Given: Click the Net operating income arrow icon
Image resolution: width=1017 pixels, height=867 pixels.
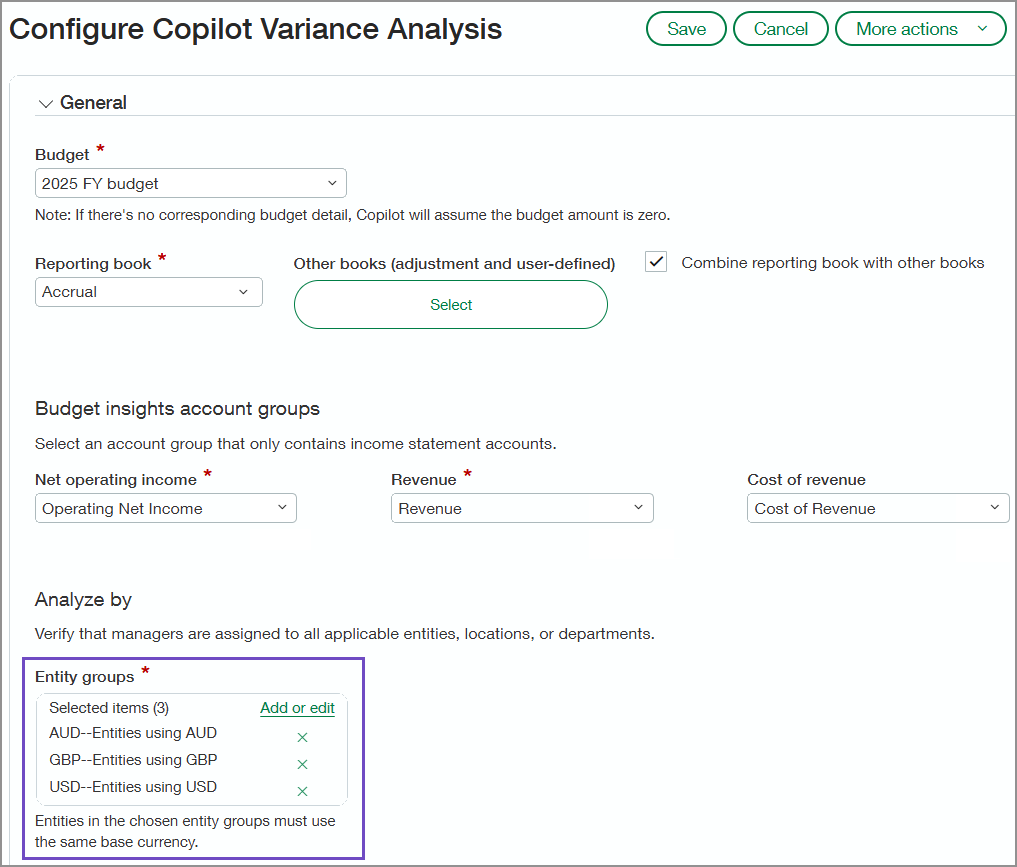Looking at the screenshot, I should click(x=283, y=508).
